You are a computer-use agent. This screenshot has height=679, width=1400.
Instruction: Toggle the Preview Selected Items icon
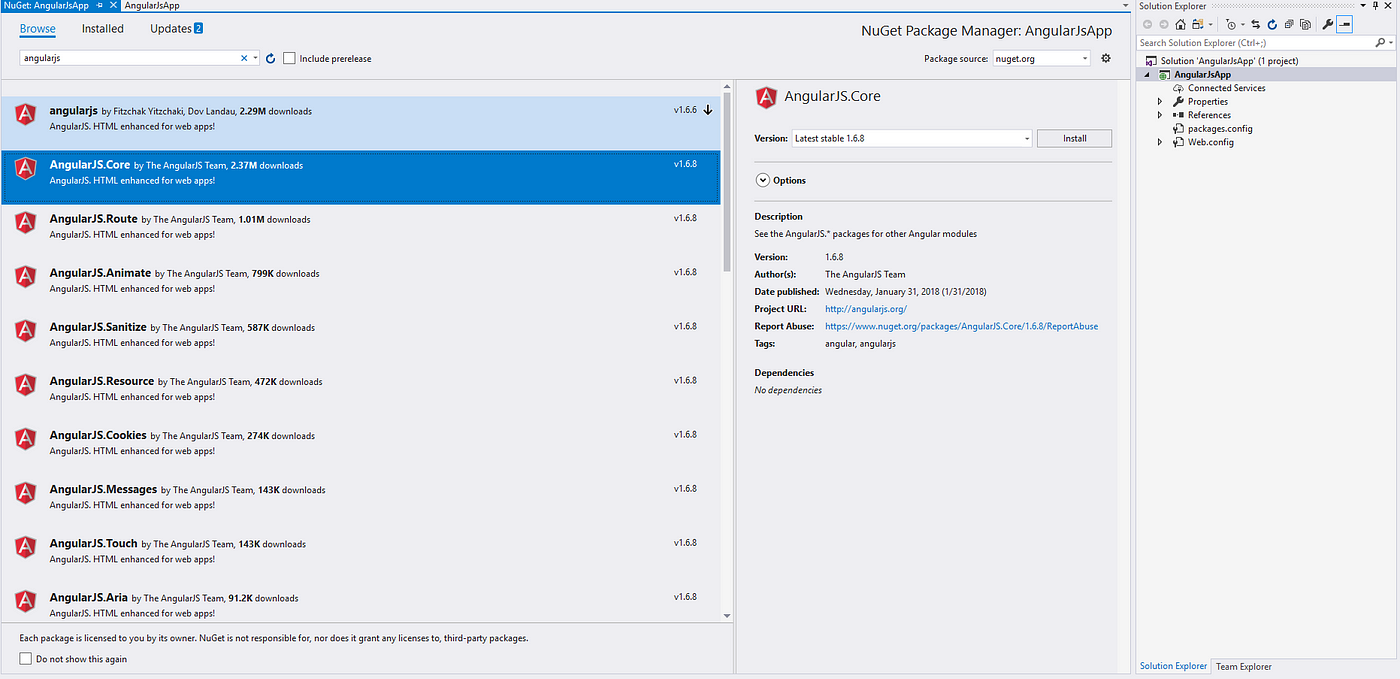pyautogui.click(x=1344, y=24)
